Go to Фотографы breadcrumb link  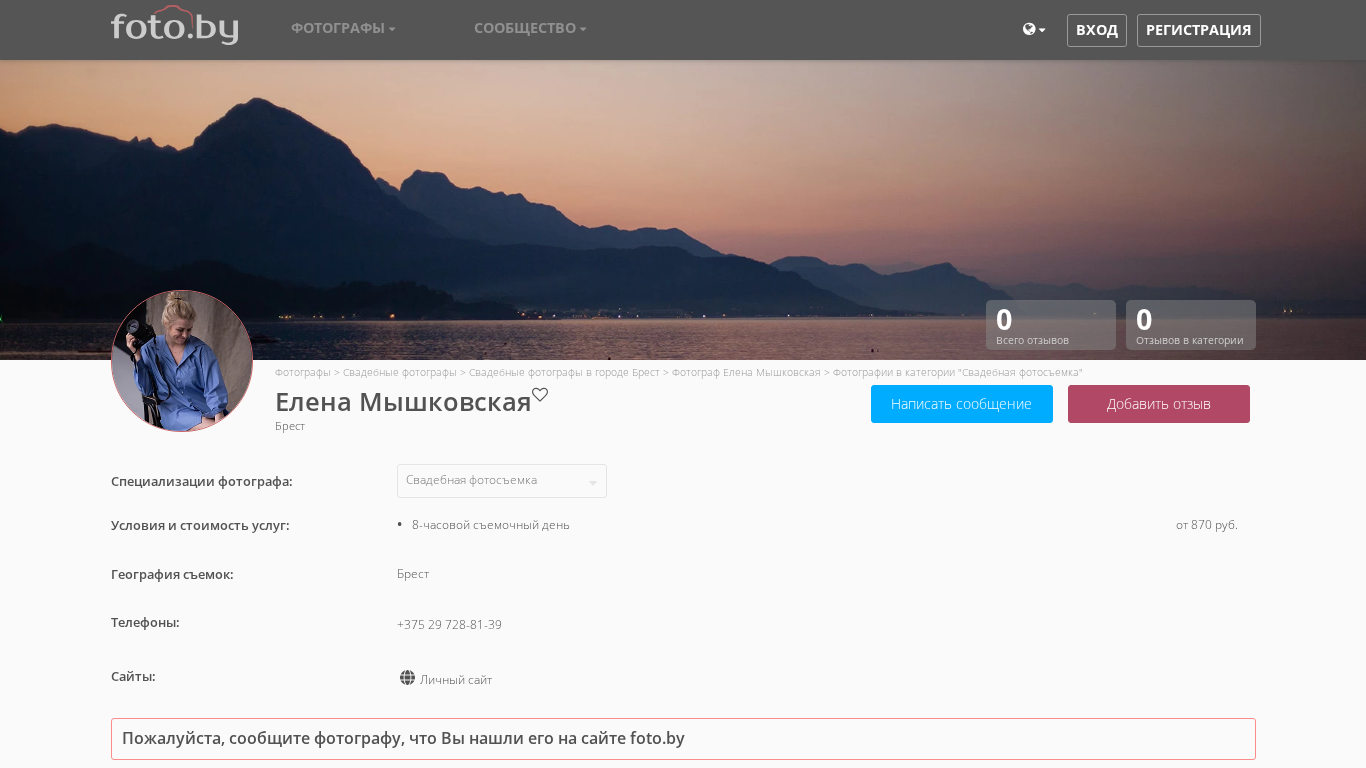(302, 372)
